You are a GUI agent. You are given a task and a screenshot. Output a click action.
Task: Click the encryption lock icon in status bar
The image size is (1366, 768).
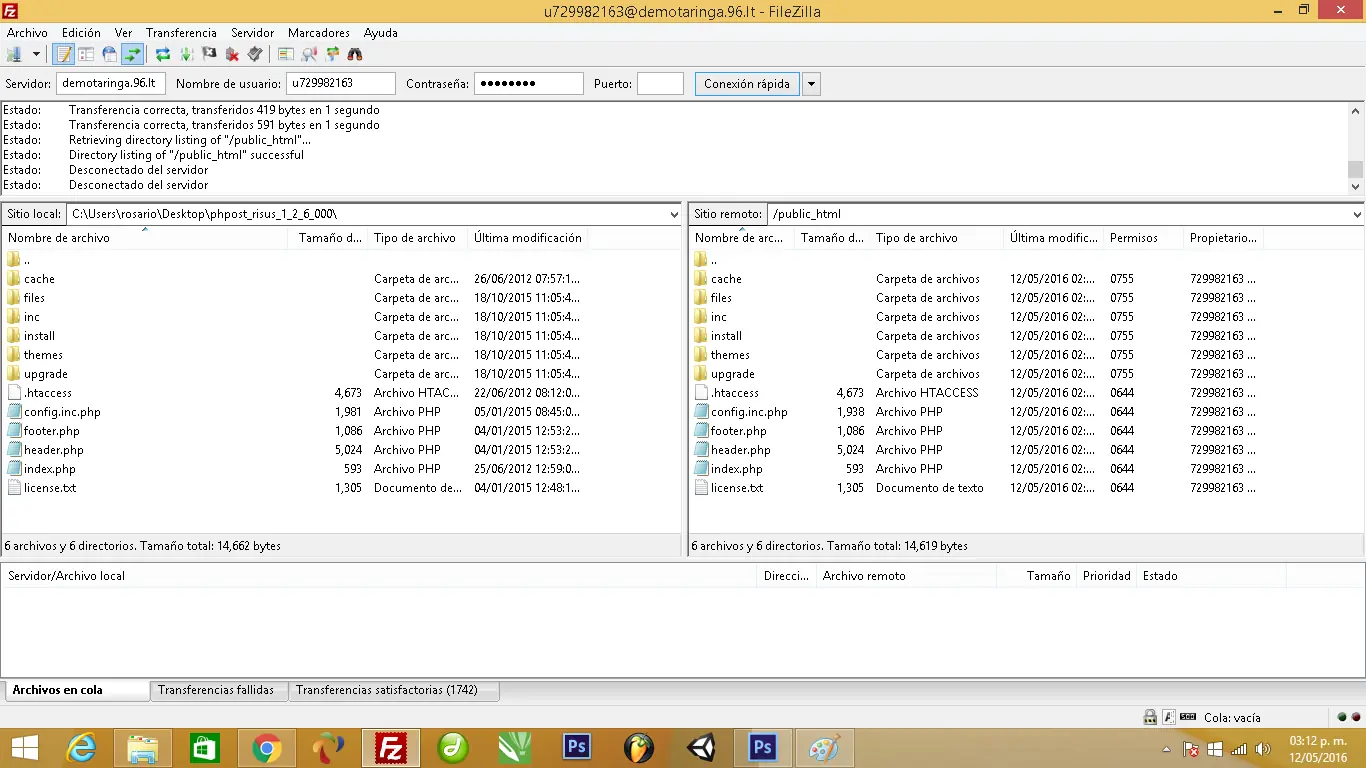pos(1150,717)
